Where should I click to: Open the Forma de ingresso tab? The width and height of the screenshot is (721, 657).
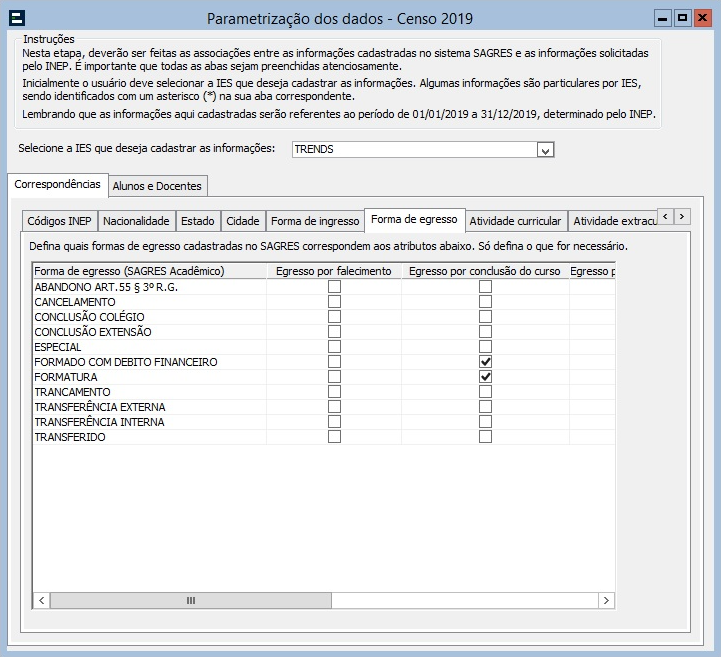click(x=315, y=221)
